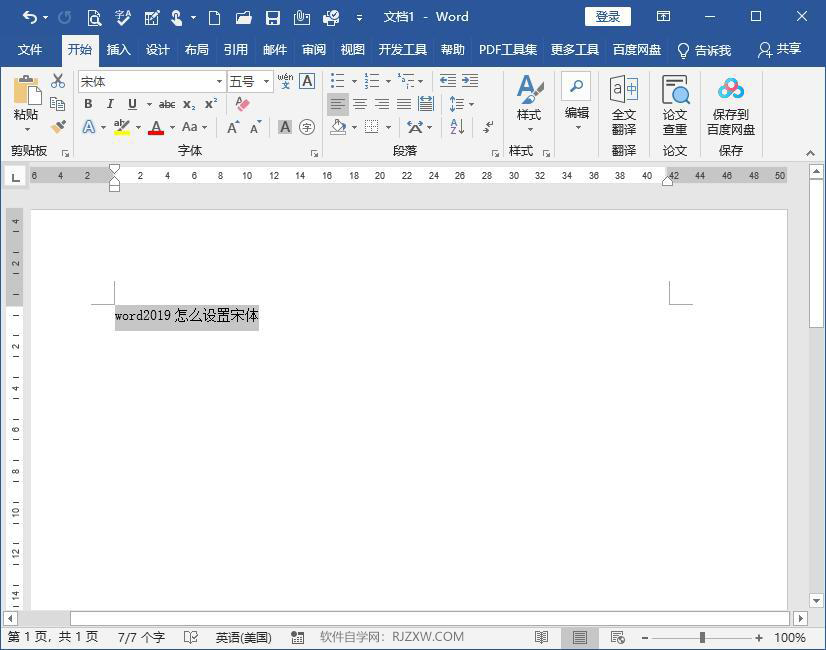Switch to the 插入 ribbon tab

[x=120, y=49]
